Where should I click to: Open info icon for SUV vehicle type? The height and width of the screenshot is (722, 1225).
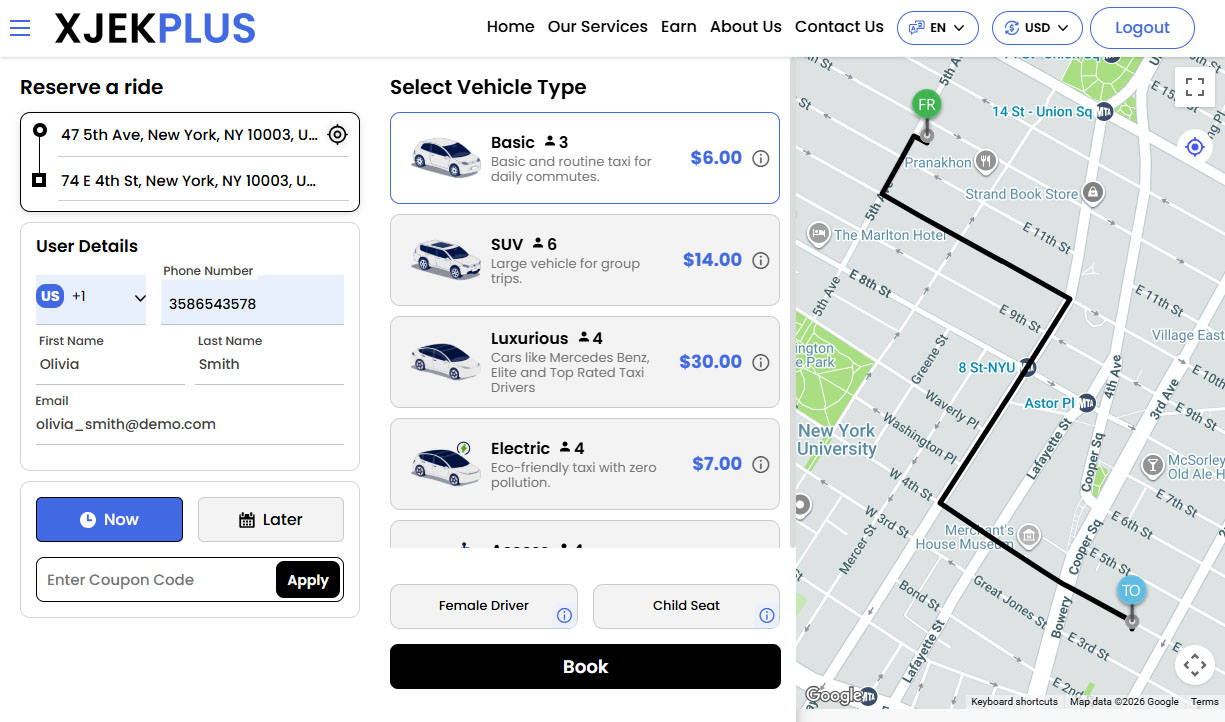tap(761, 259)
